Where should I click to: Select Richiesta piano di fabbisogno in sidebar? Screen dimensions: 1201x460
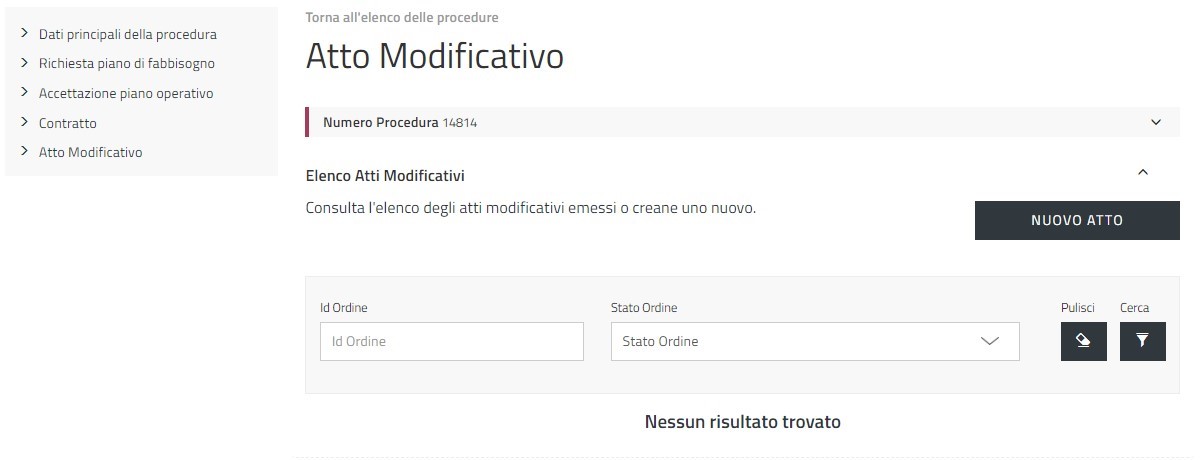127,63
